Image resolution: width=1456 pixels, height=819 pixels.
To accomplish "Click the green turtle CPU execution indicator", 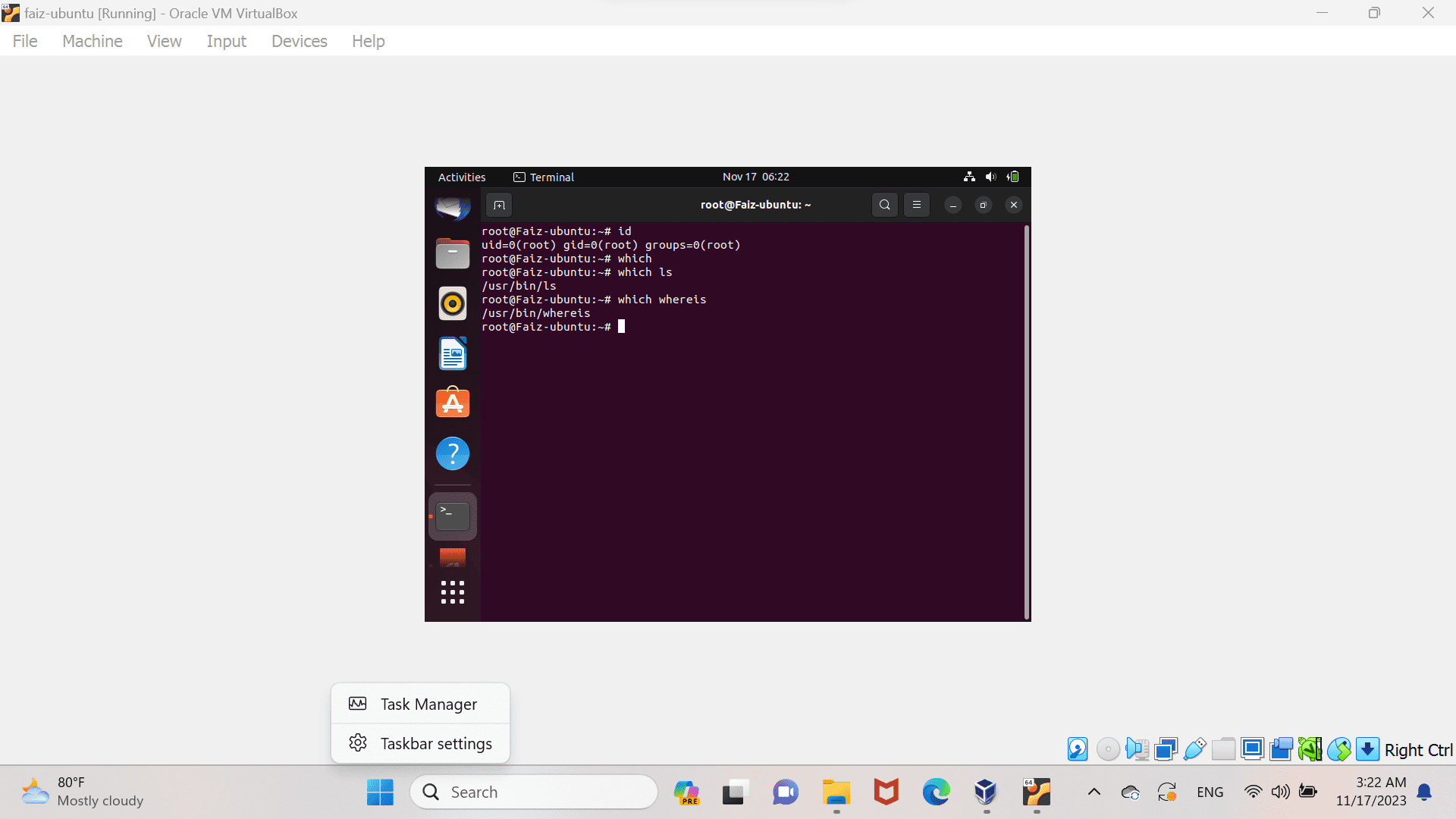I will pos(1310,749).
